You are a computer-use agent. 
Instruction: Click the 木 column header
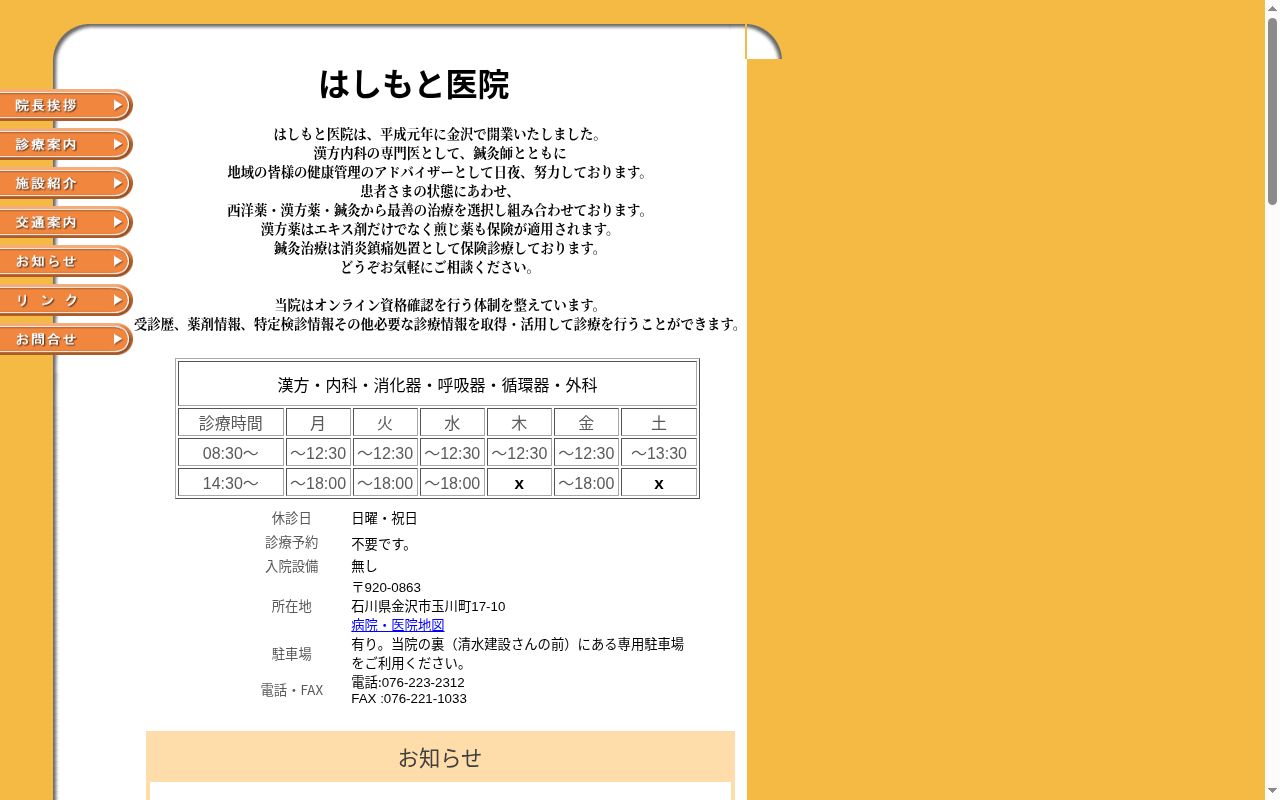(519, 423)
